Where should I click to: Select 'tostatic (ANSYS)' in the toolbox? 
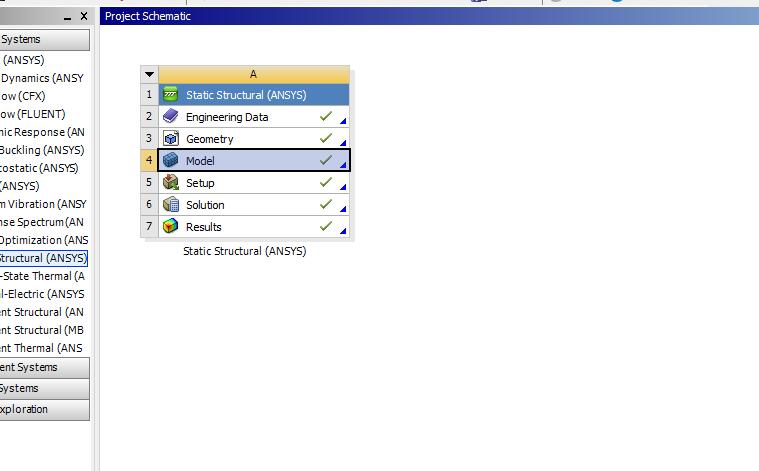tap(39, 168)
